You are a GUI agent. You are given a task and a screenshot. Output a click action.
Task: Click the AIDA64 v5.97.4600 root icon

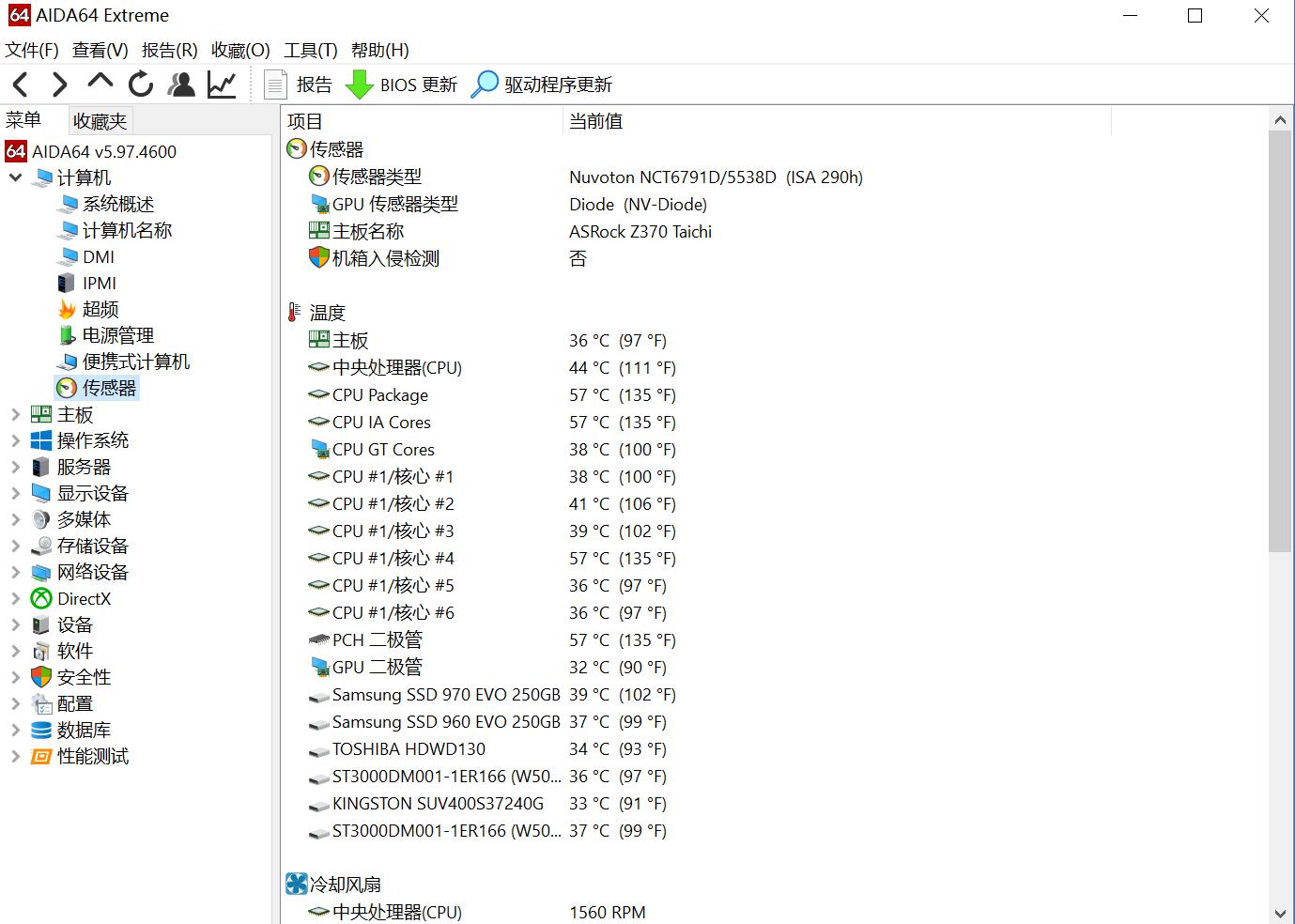(16, 151)
